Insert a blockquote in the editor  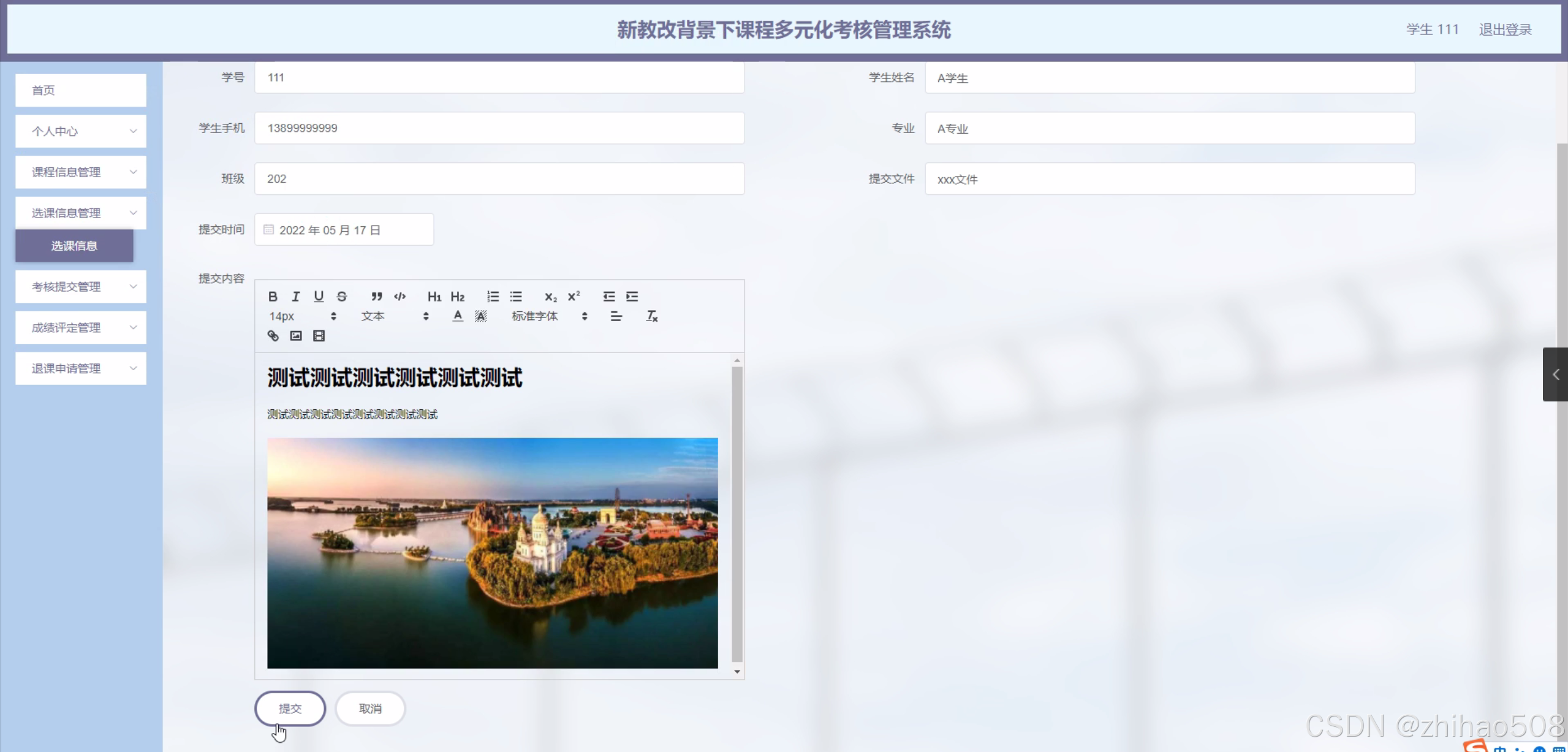click(376, 297)
